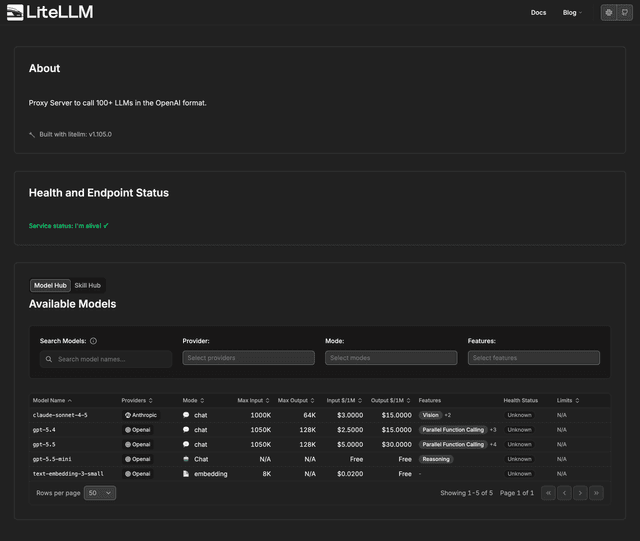Click the magnifier icon in model search

tap(49, 359)
